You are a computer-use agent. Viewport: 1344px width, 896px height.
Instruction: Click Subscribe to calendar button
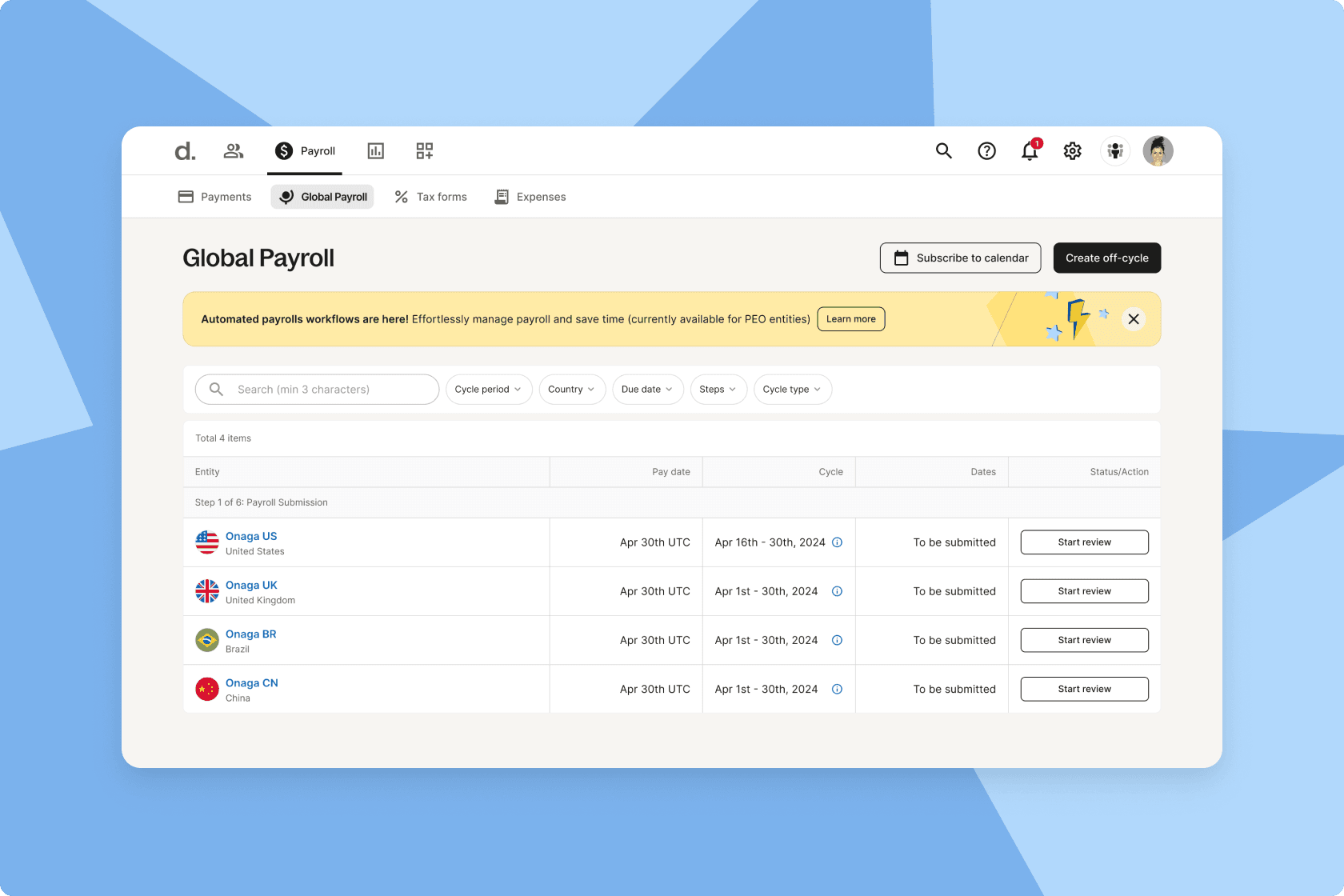pyautogui.click(x=960, y=258)
